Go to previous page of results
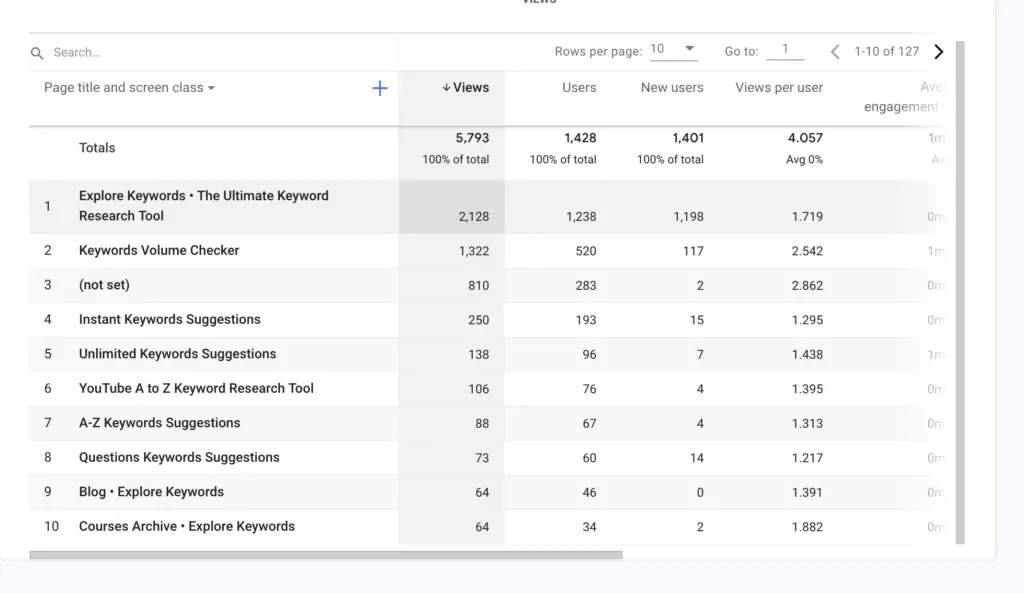This screenshot has height=593, width=1024. [x=835, y=52]
